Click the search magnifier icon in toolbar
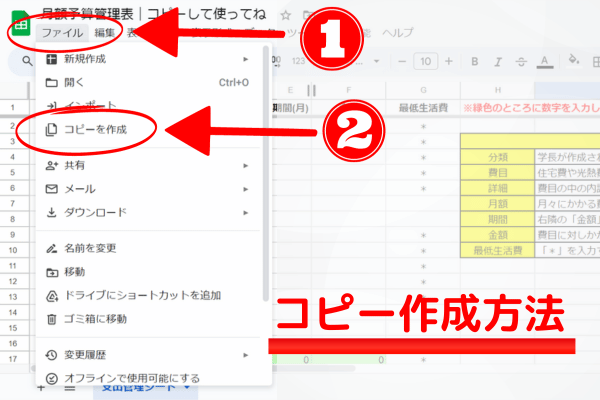The image size is (600, 400). pyautogui.click(x=27, y=61)
